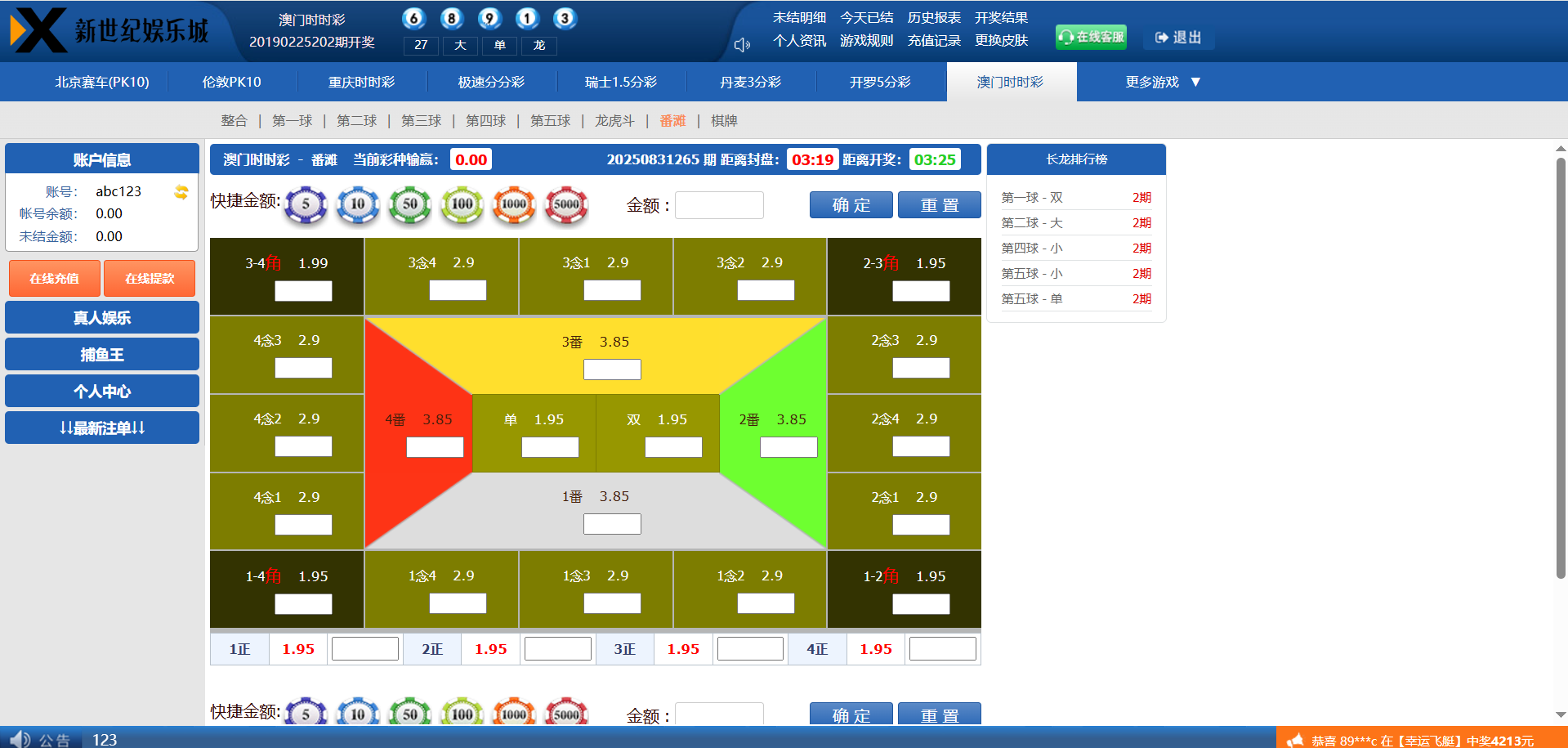
Task: Click the 在线充值 deposit button
Action: 55,279
